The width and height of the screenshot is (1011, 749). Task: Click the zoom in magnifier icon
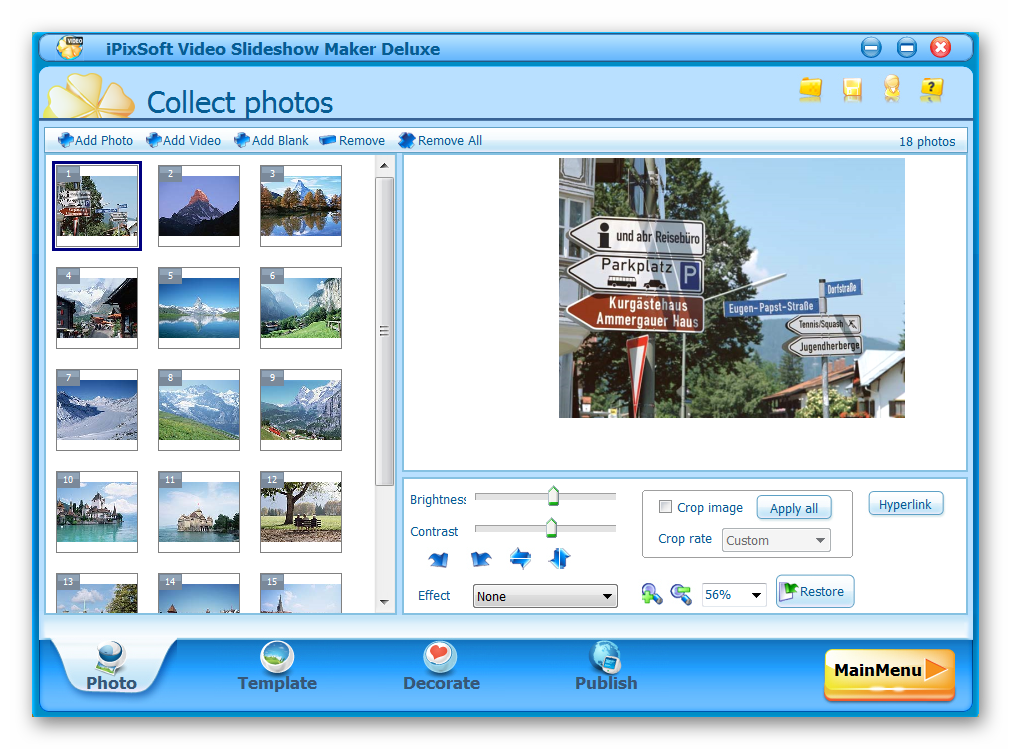pos(651,594)
